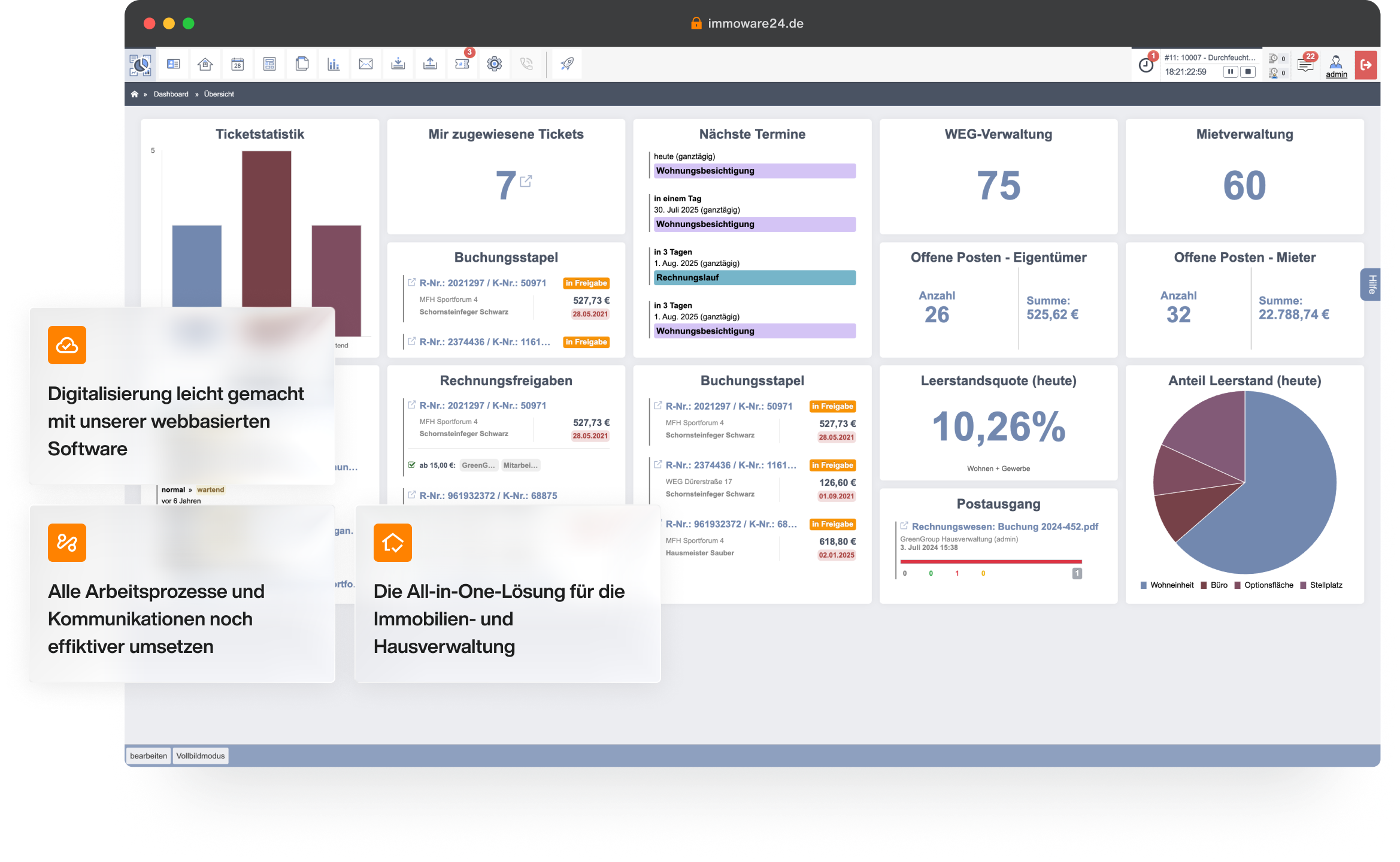1400x862 pixels.
Task: Open the envelope mail icon
Action: (x=366, y=64)
